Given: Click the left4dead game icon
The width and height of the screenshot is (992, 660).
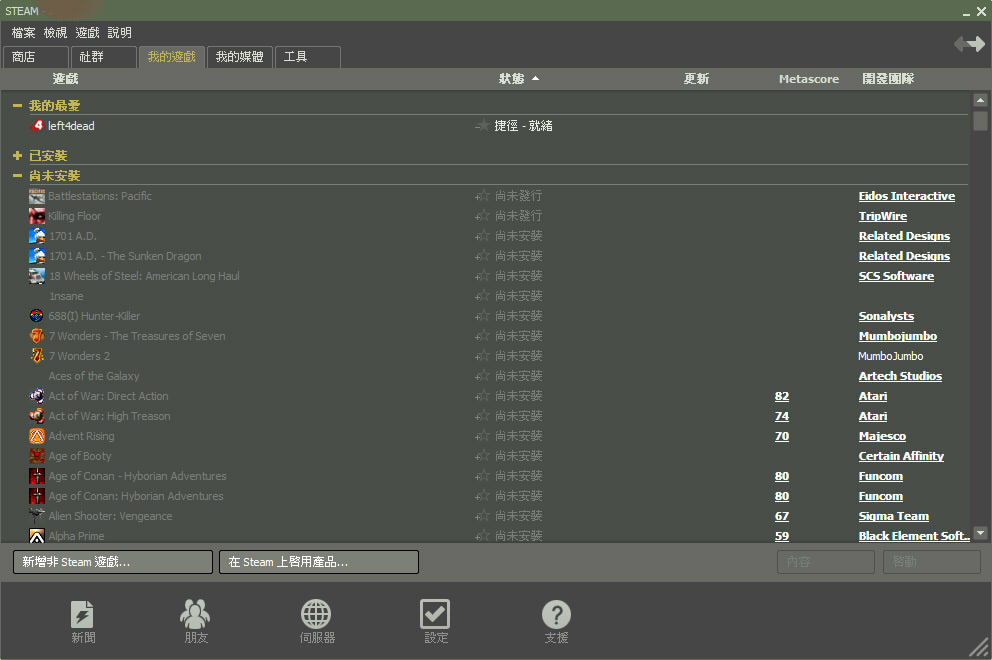Looking at the screenshot, I should (38, 126).
